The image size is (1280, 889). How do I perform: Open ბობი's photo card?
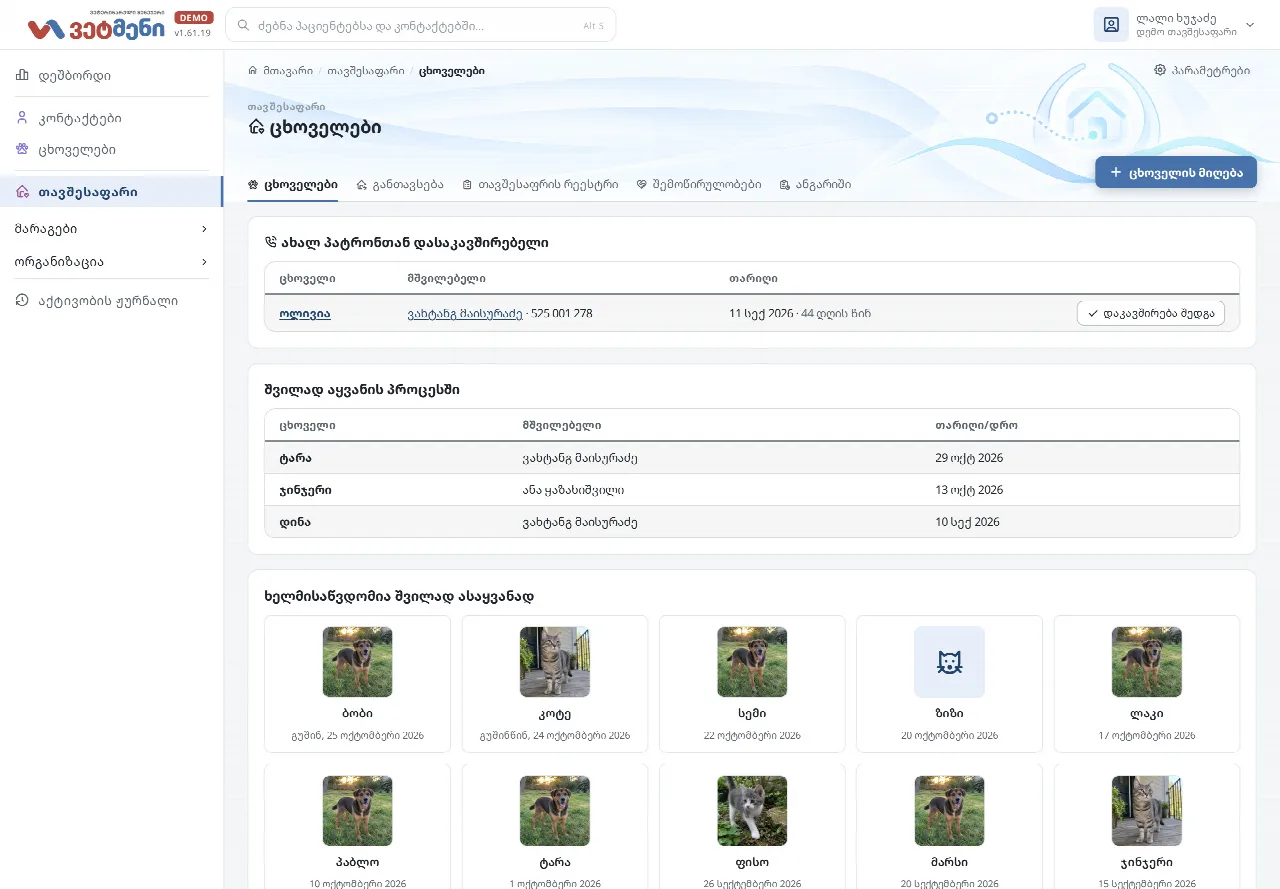coord(357,684)
